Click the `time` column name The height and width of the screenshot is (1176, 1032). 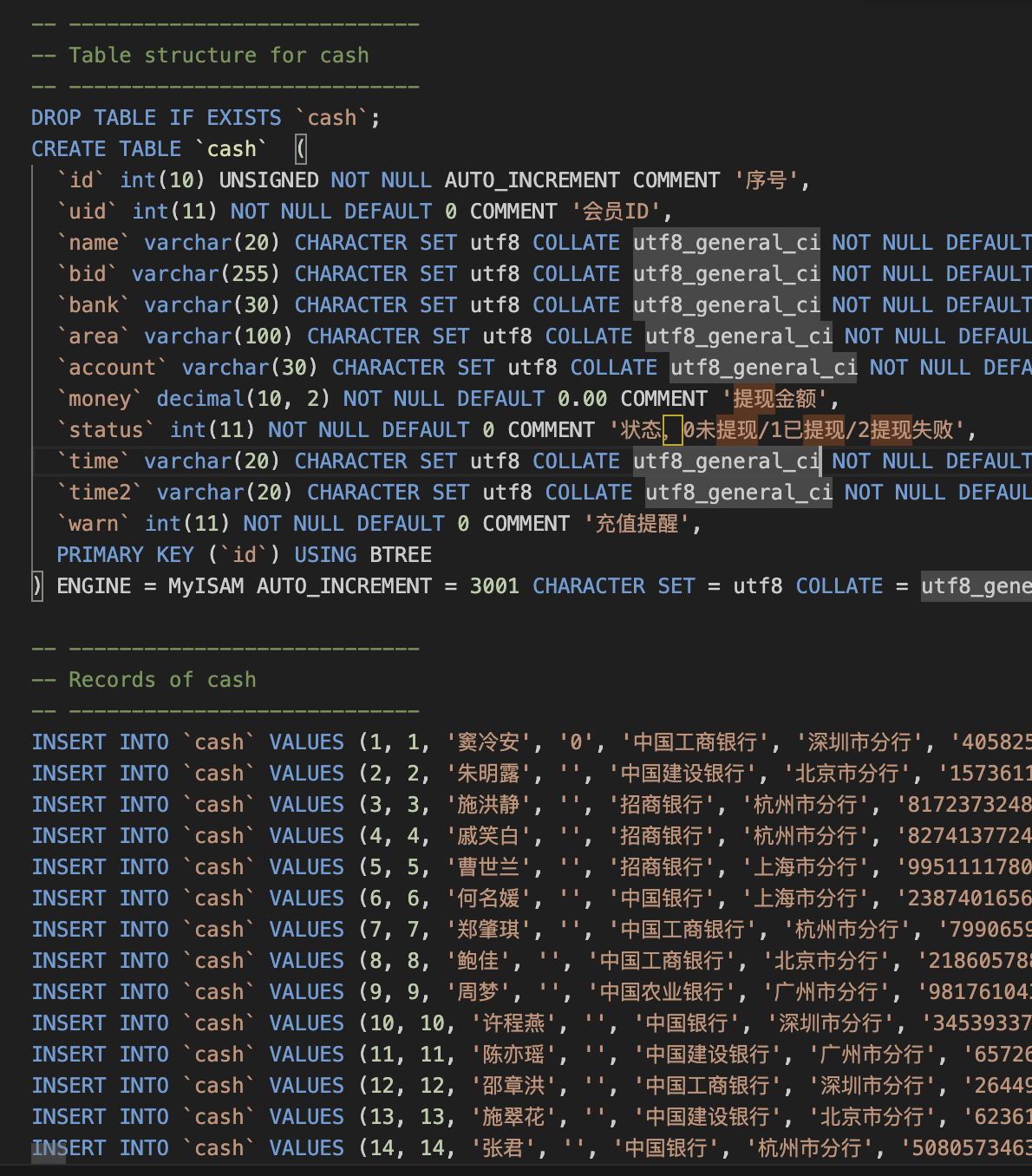(x=94, y=461)
